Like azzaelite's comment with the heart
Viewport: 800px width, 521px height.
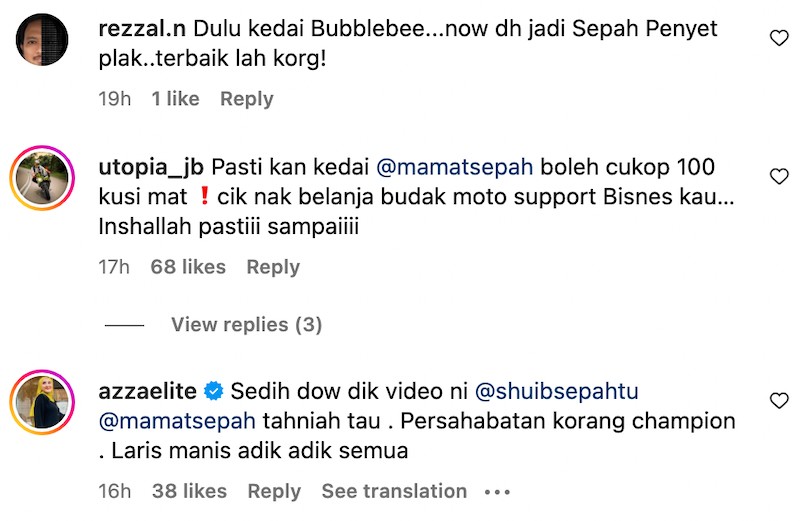coord(779,401)
